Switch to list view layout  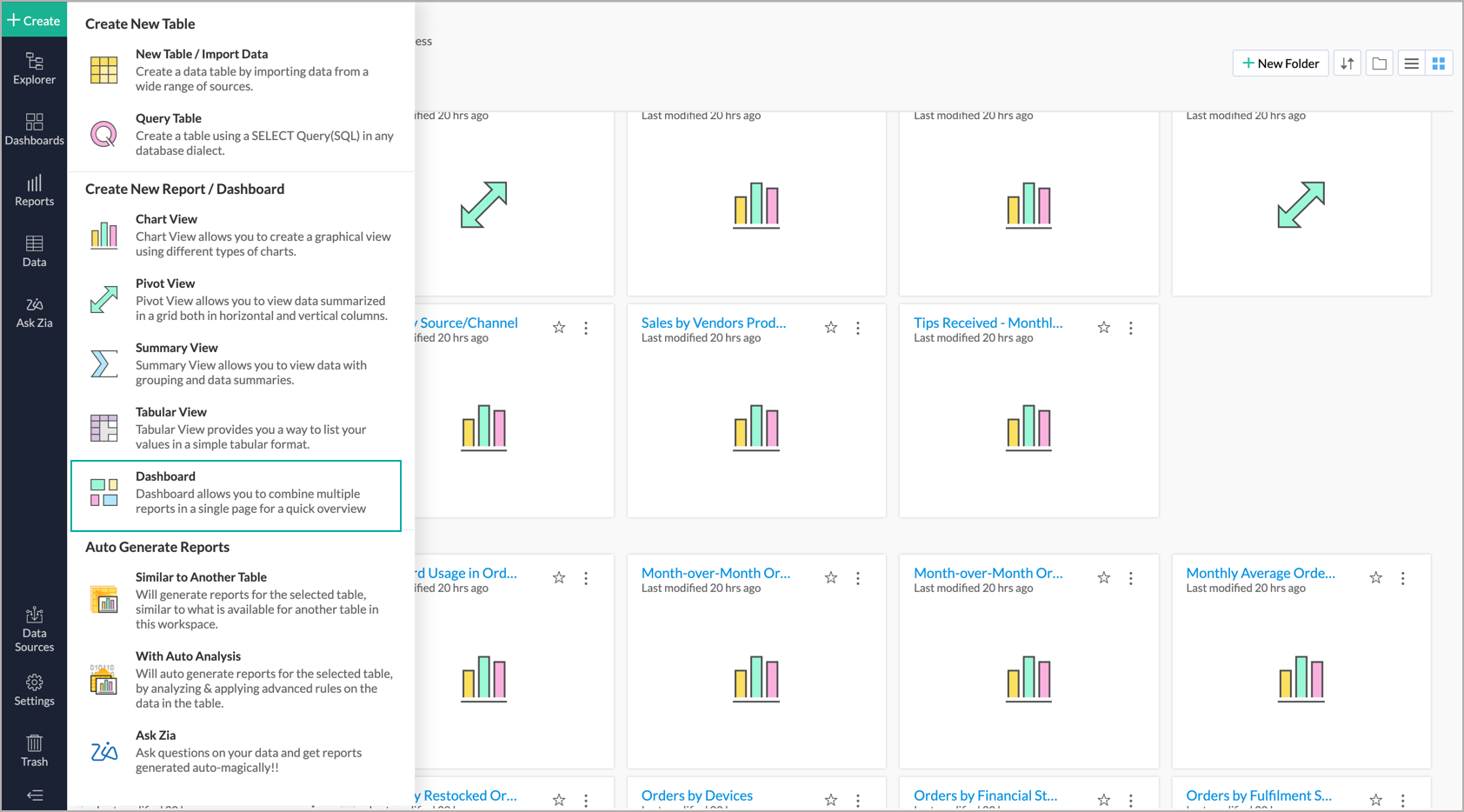(x=1410, y=63)
